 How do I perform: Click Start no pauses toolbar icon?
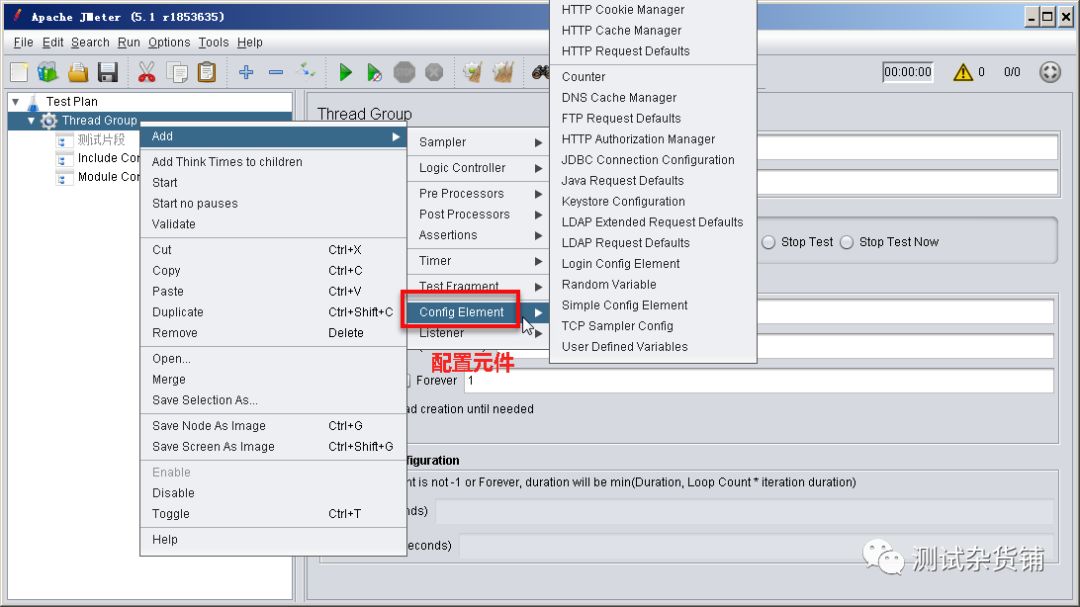point(374,72)
